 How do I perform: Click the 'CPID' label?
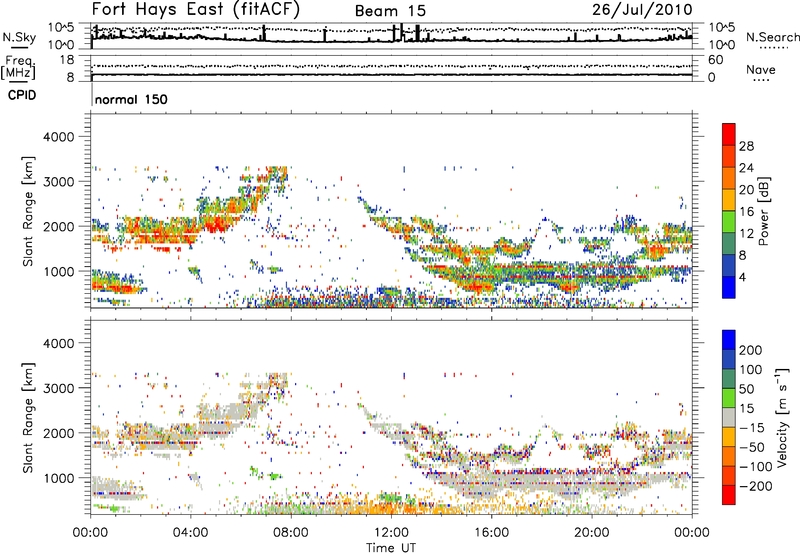pyautogui.click(x=22, y=95)
